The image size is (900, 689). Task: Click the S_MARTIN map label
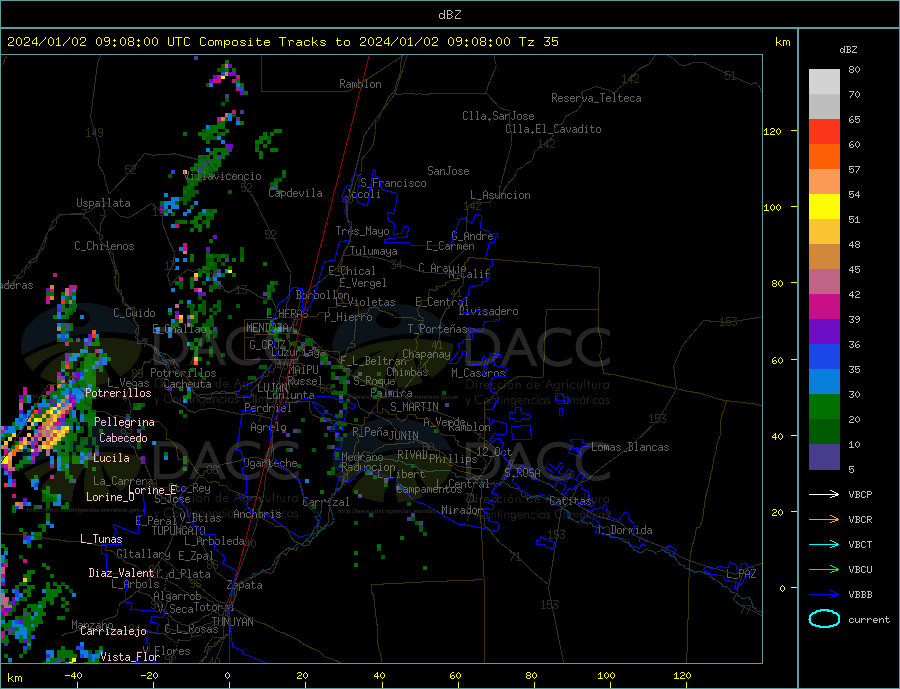click(414, 407)
